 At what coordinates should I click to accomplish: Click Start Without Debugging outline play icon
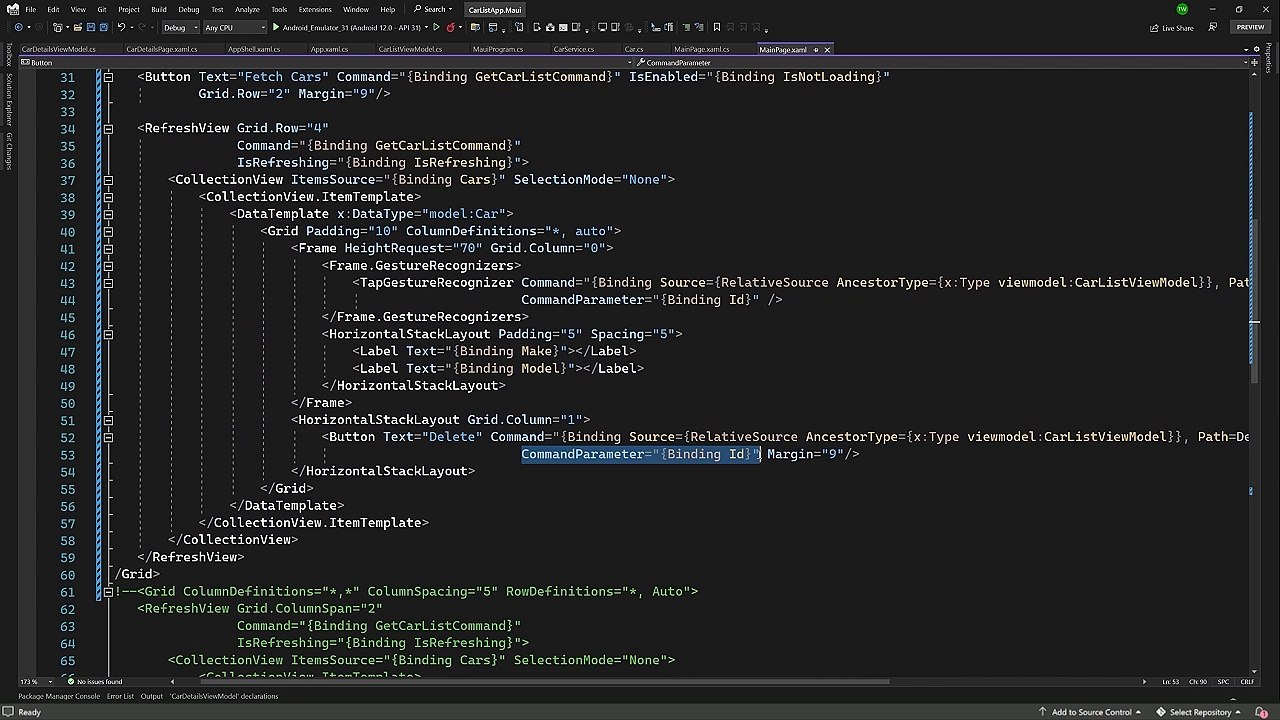pos(437,28)
